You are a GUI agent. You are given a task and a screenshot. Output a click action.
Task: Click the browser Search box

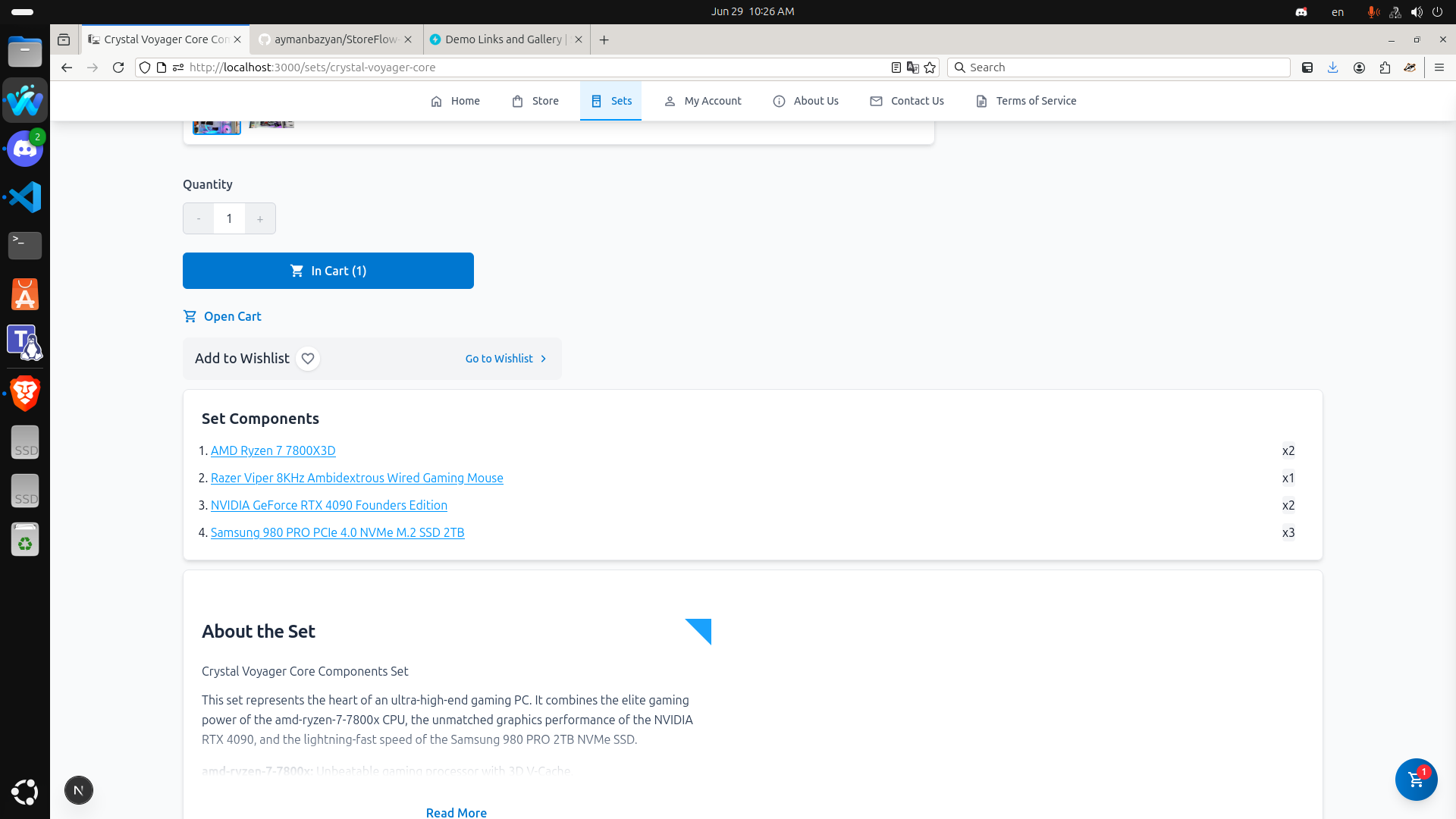tap(1119, 67)
